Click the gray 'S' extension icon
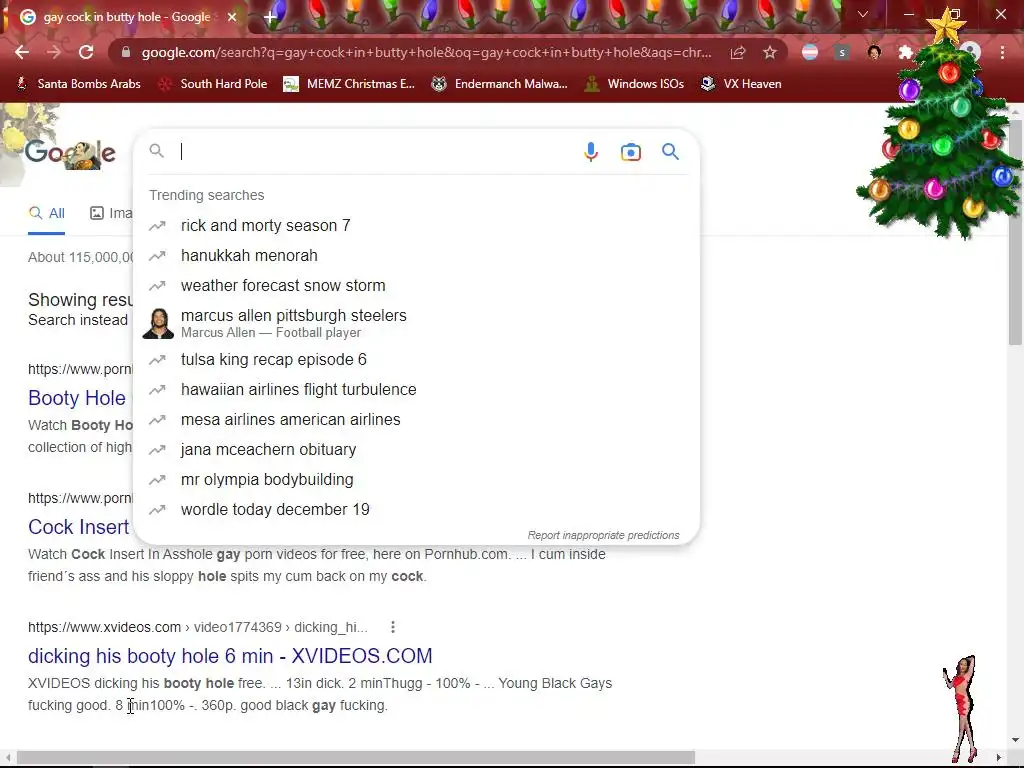Viewport: 1024px width, 768px height. pos(842,52)
